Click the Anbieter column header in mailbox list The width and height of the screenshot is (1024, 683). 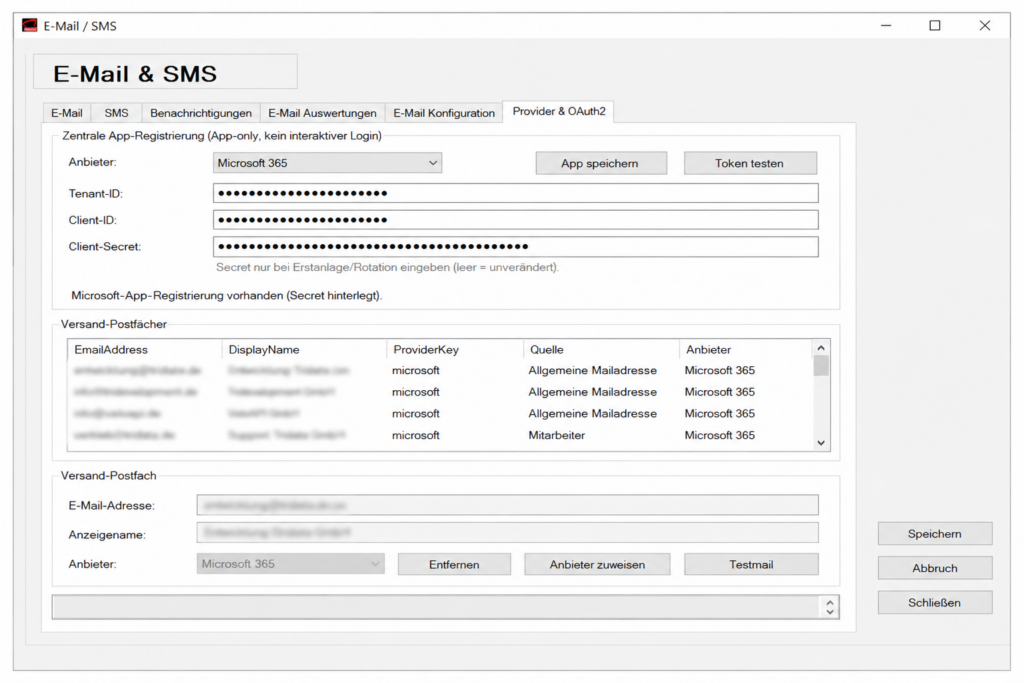(x=745, y=349)
